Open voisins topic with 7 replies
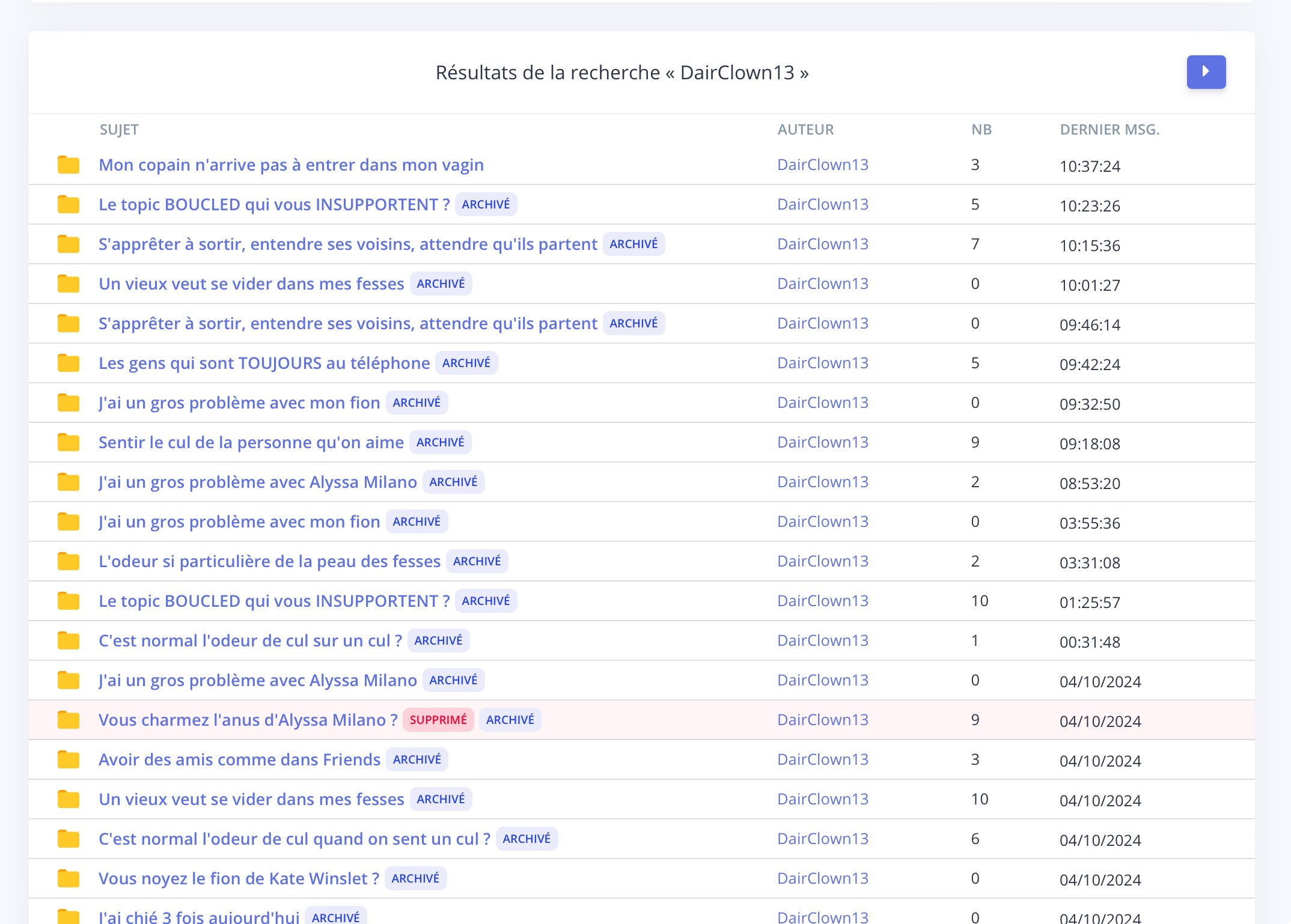The image size is (1291, 924). [x=348, y=244]
